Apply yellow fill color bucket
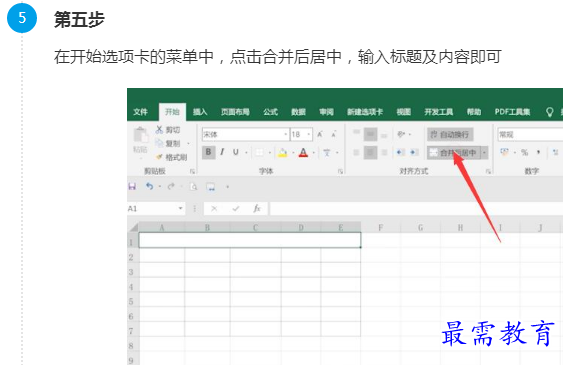Screen dimensions: 563x365 pyautogui.click(x=283, y=153)
